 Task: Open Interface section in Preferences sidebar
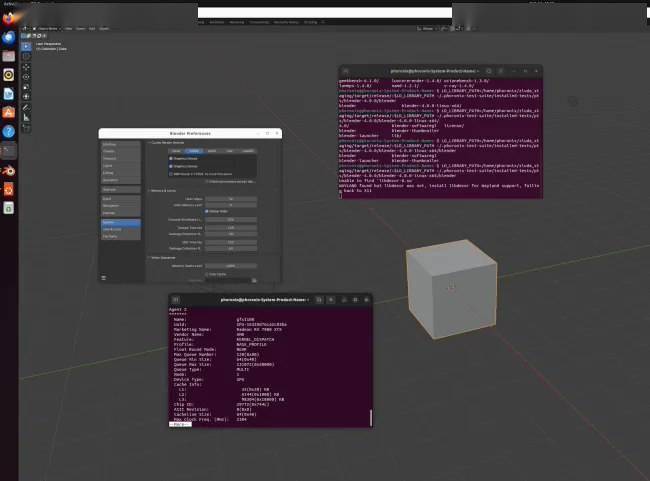pos(121,144)
